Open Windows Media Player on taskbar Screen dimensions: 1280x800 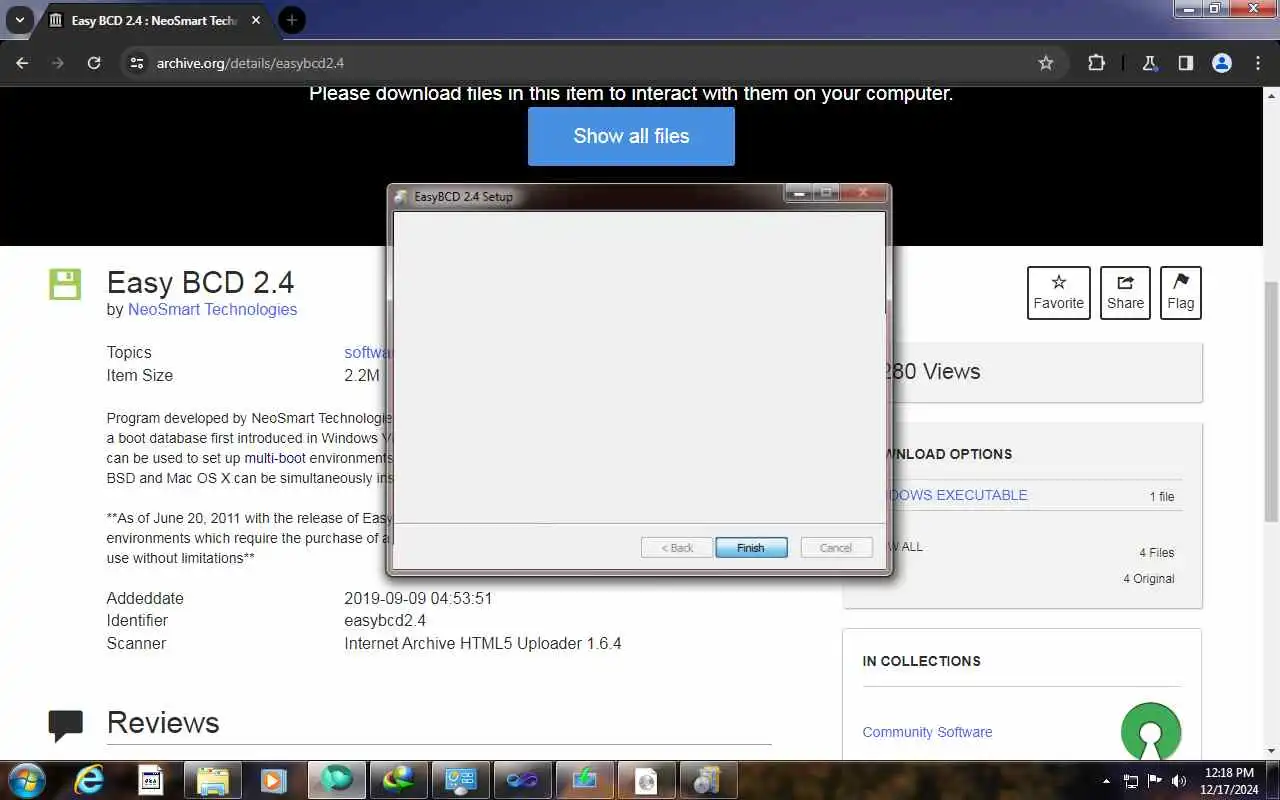pyautogui.click(x=272, y=780)
